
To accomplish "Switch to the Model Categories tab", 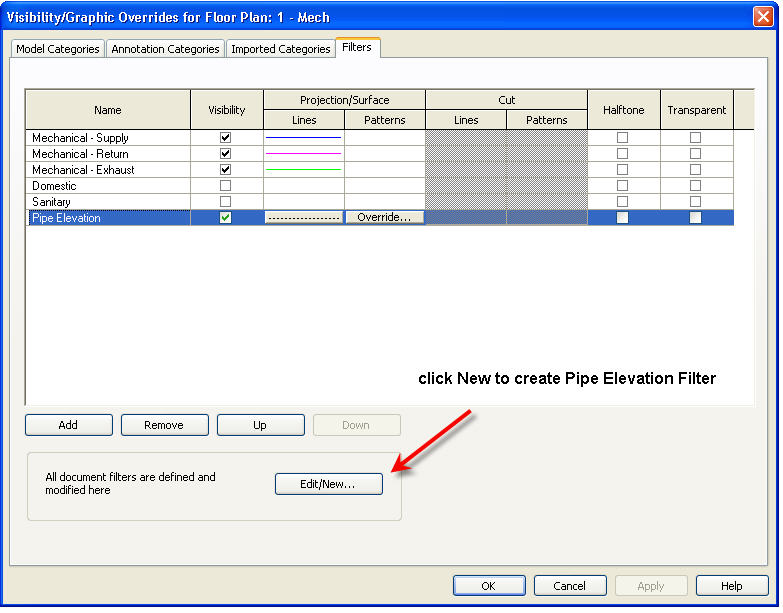I will pos(58,49).
